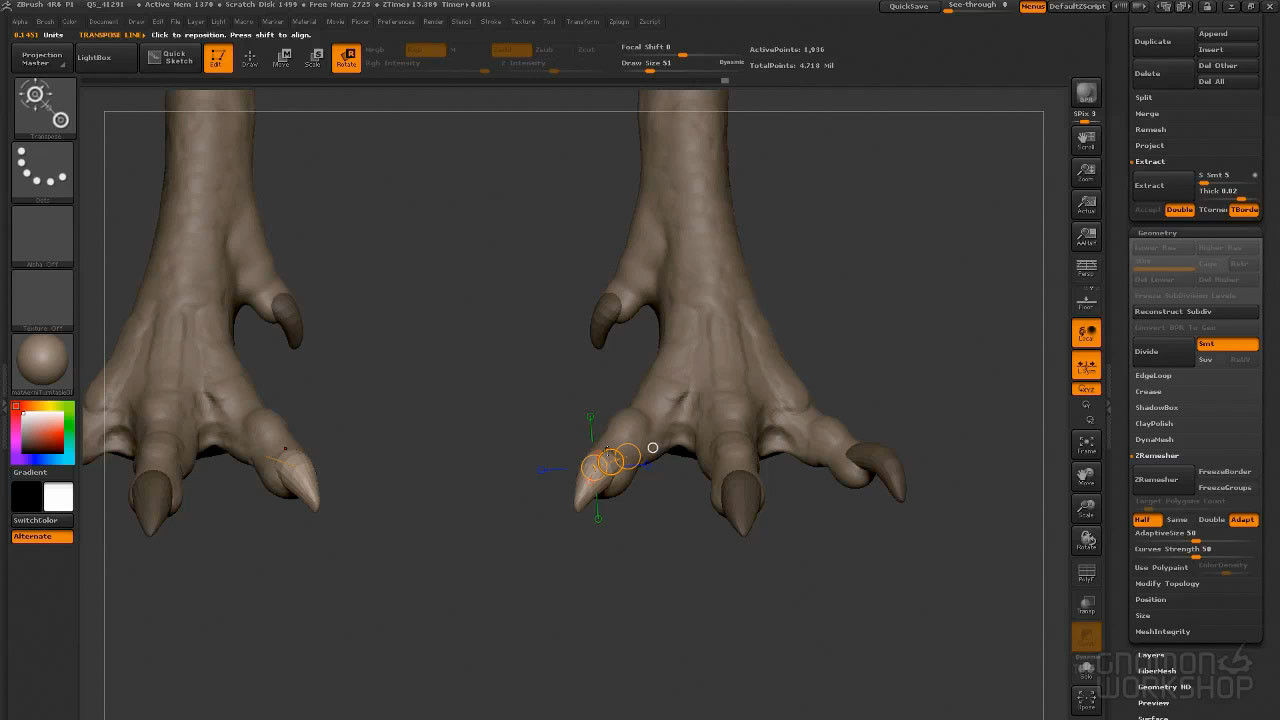1280x720 pixels.
Task: Toggle Persp perspective view
Action: coord(1086,268)
